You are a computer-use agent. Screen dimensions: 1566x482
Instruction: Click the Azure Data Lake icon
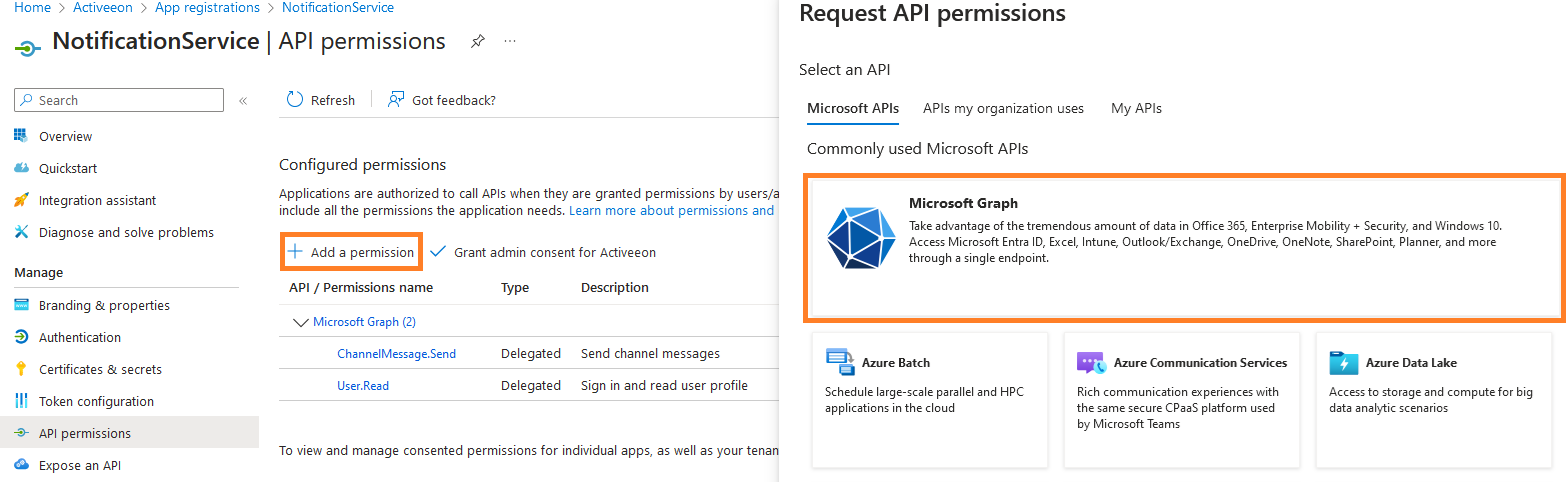(x=1343, y=362)
